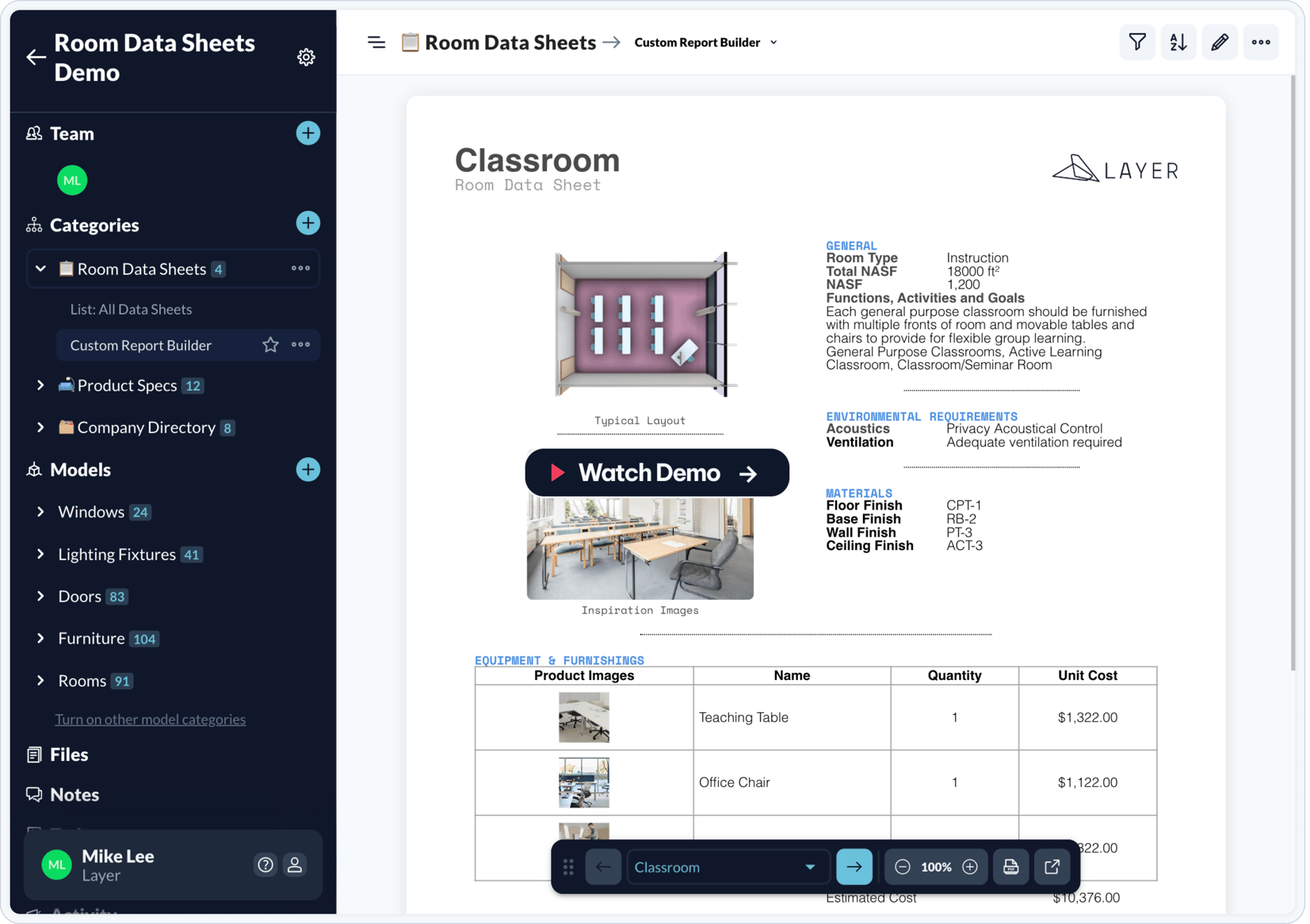Expand the Doors model category

click(x=40, y=596)
